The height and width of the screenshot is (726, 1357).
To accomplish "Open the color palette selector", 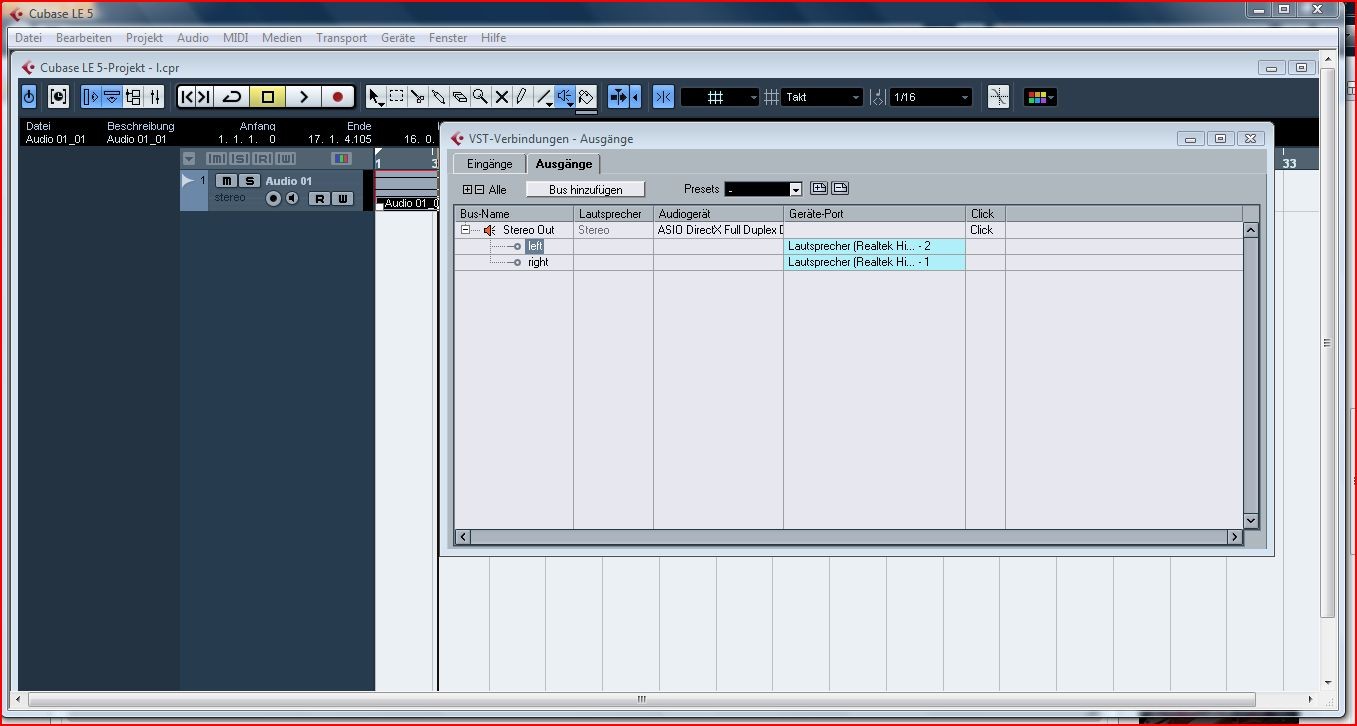I will (x=1040, y=97).
